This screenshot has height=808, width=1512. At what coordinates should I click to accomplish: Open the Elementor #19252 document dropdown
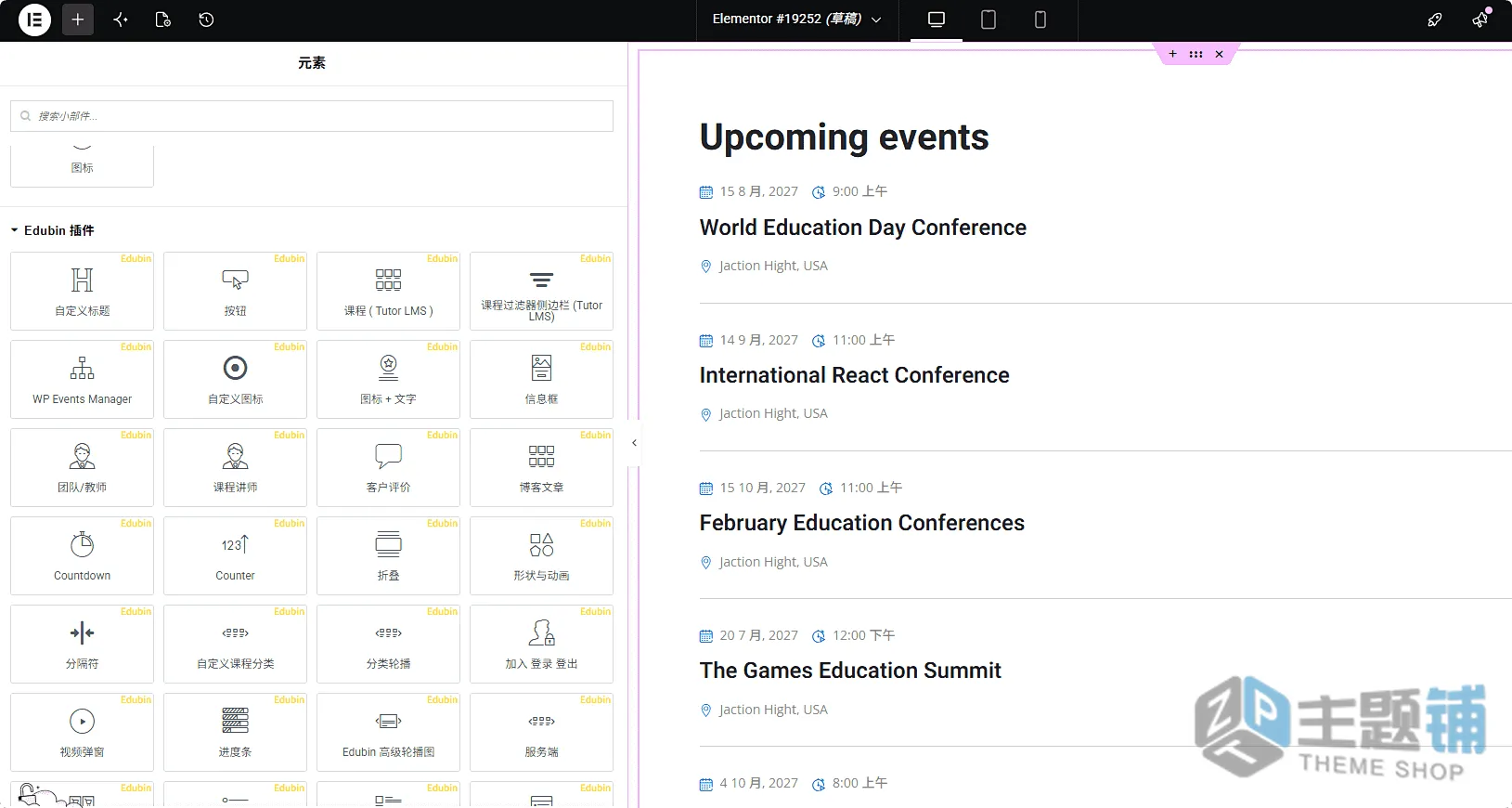(x=797, y=20)
